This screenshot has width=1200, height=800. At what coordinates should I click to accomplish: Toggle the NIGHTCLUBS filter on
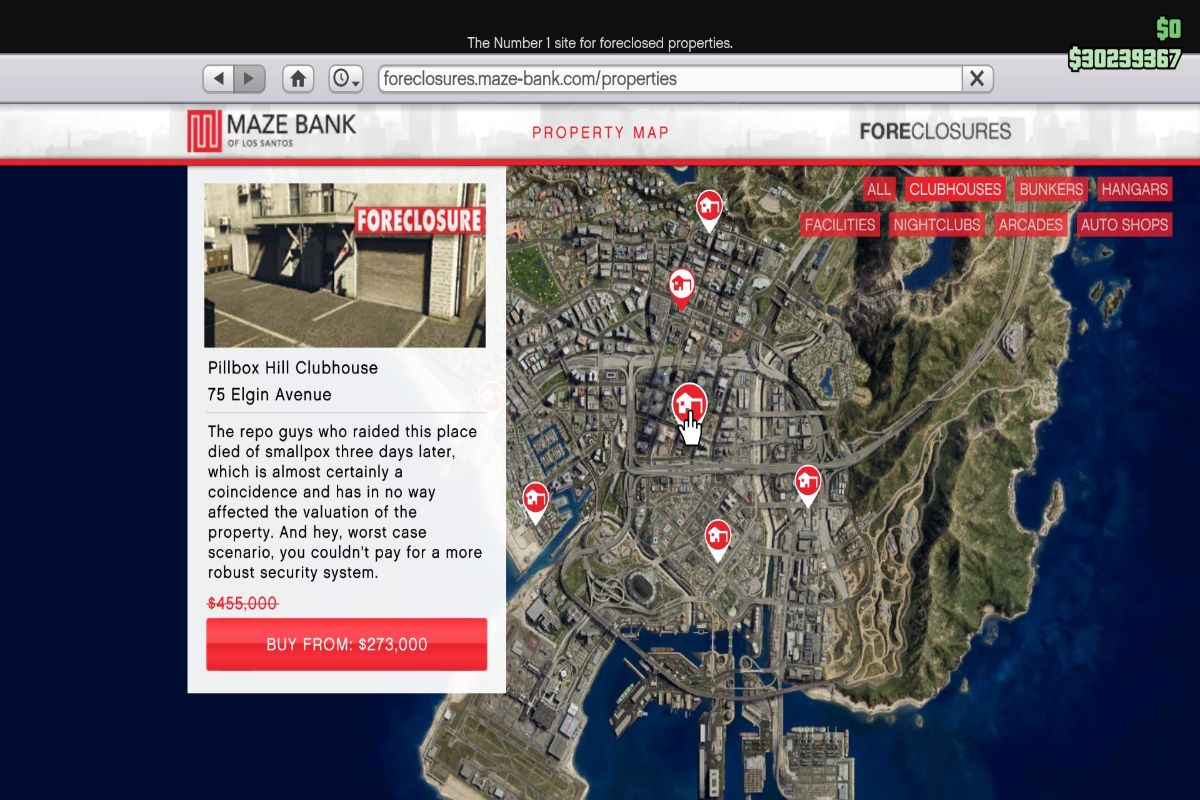point(936,224)
